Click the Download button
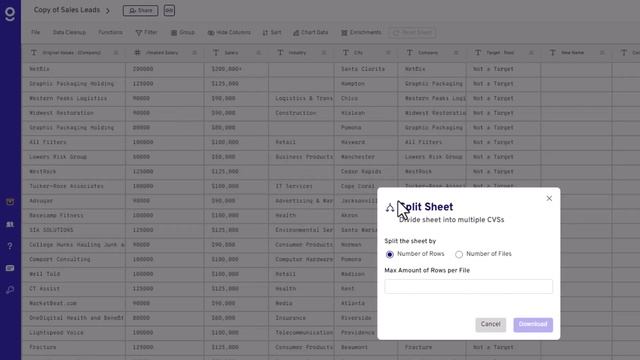The height and width of the screenshot is (360, 640). click(533, 324)
